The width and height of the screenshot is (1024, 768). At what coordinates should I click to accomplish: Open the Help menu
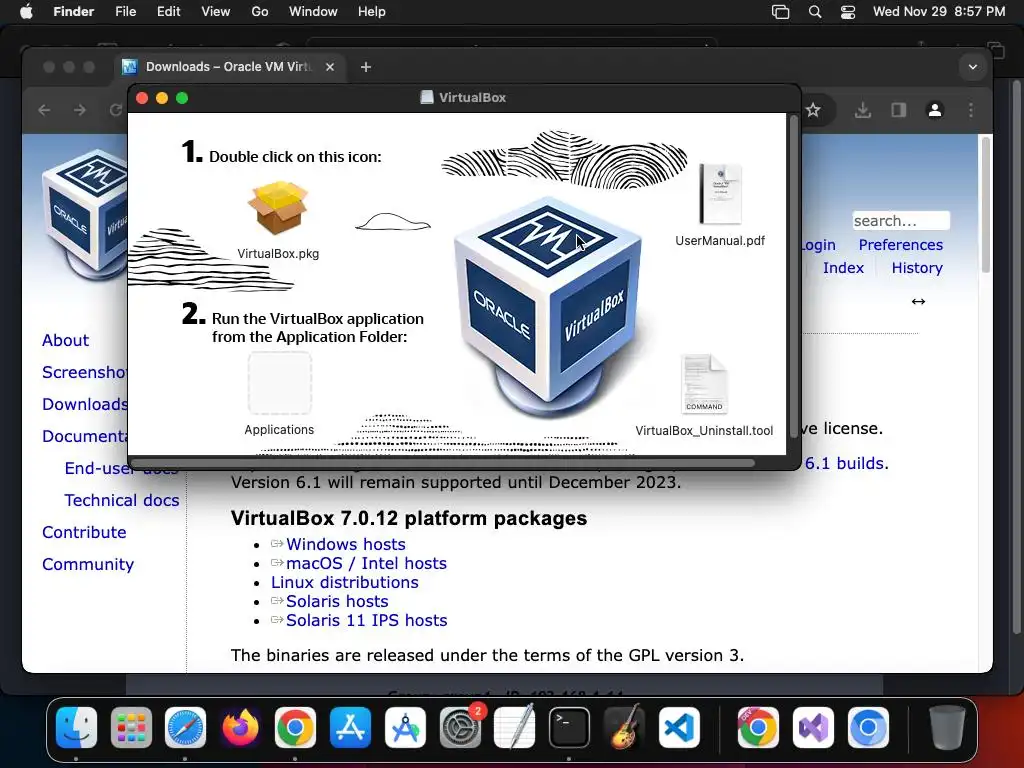[372, 12]
